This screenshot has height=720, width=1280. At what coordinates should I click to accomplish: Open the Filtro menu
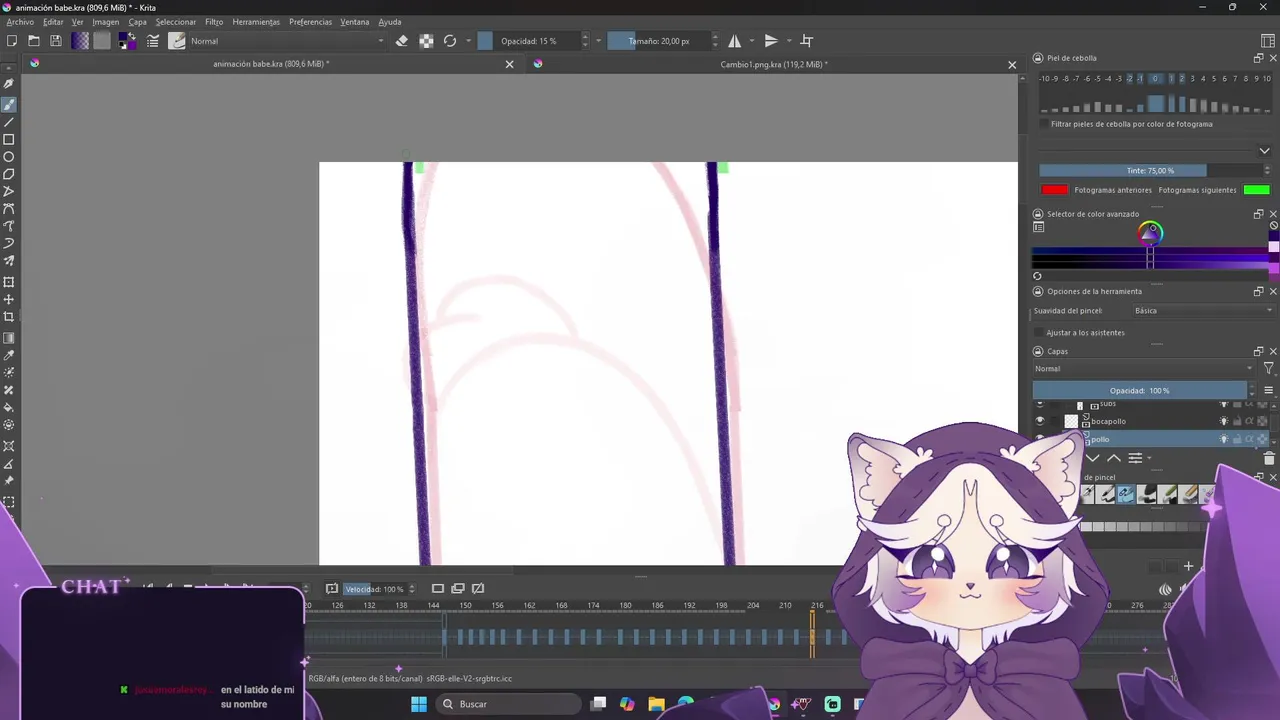click(x=214, y=22)
